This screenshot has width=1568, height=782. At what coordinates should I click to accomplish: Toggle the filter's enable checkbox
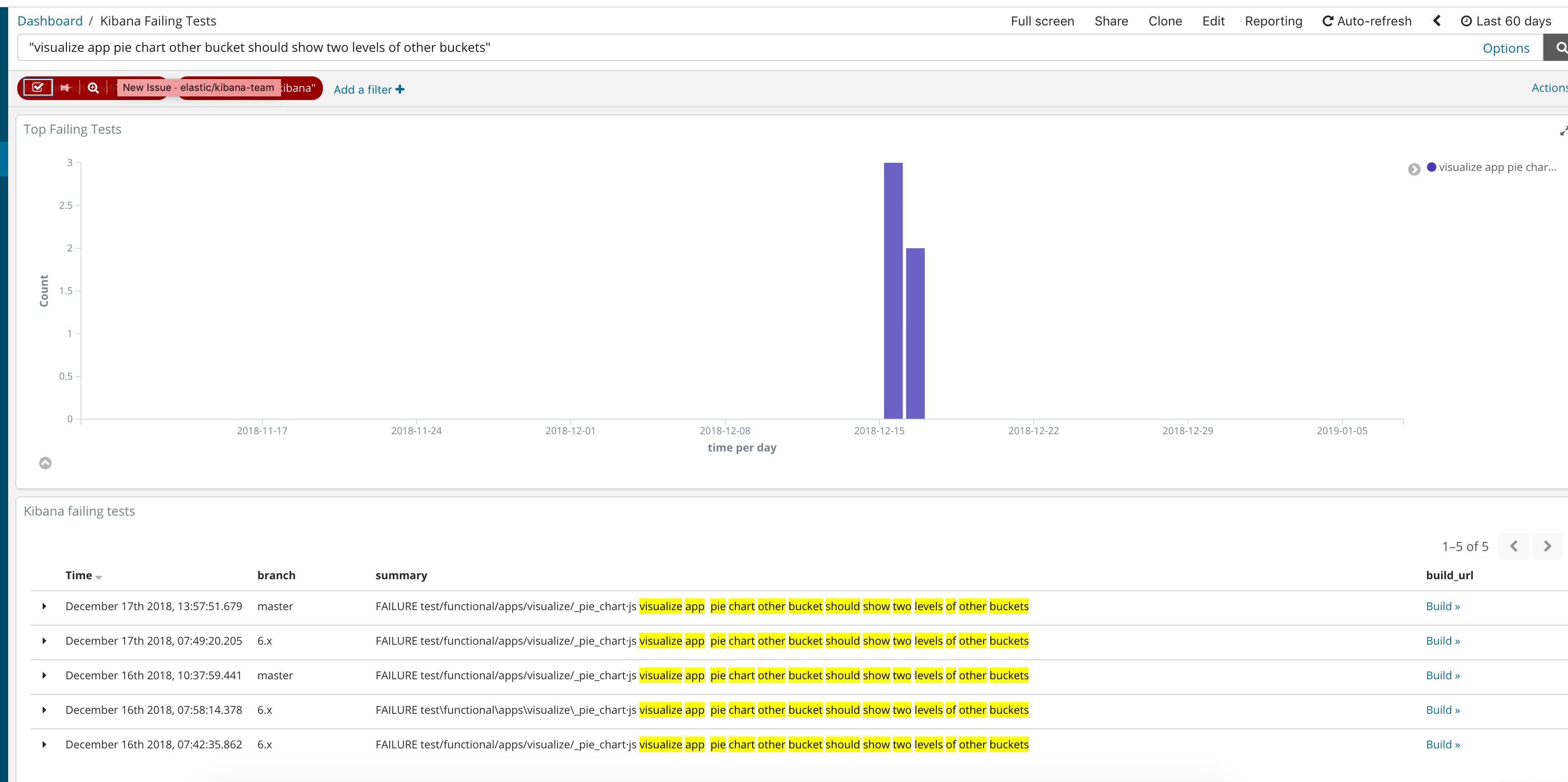[x=38, y=88]
